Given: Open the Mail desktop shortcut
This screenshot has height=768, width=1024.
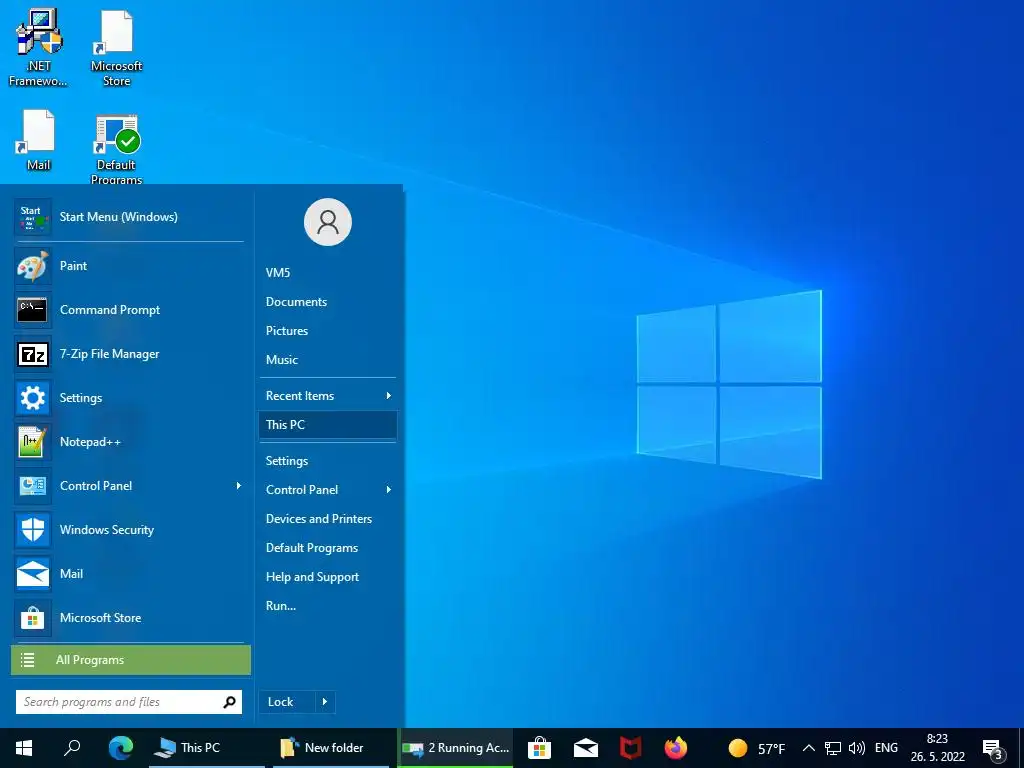Looking at the screenshot, I should (38, 140).
